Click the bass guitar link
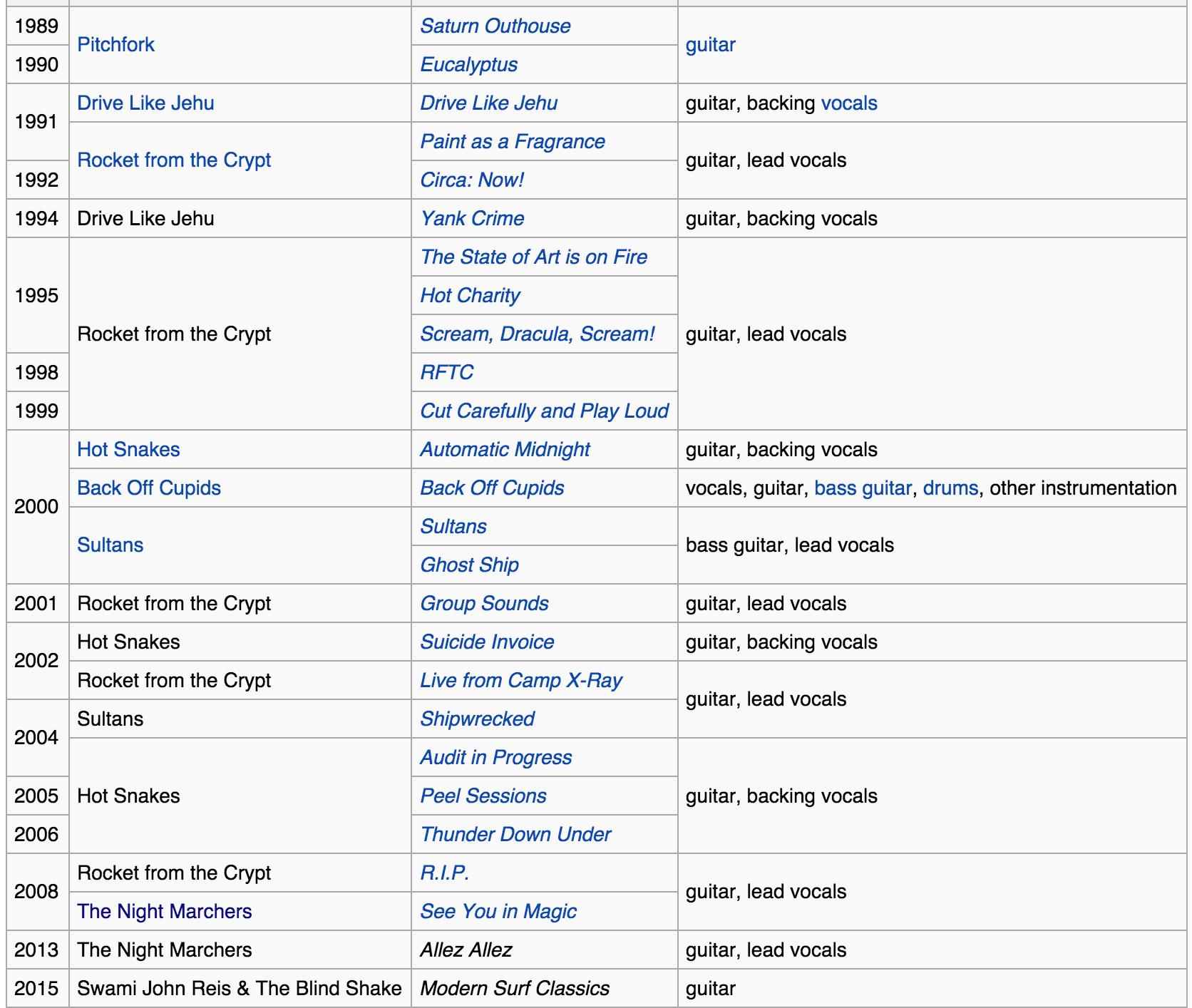Viewport: 1192px width, 1008px height. click(863, 488)
